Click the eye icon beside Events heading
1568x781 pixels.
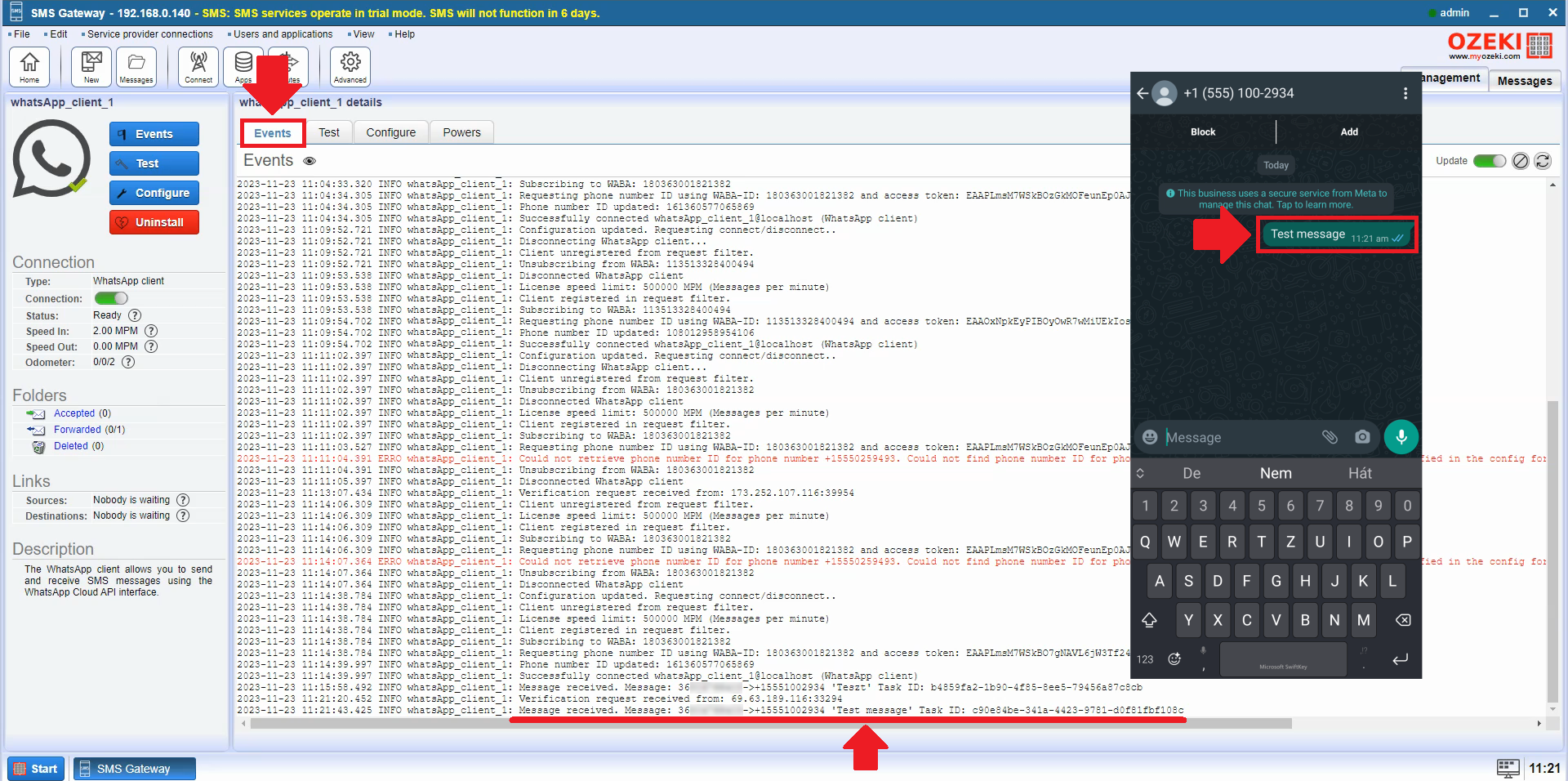tap(310, 161)
